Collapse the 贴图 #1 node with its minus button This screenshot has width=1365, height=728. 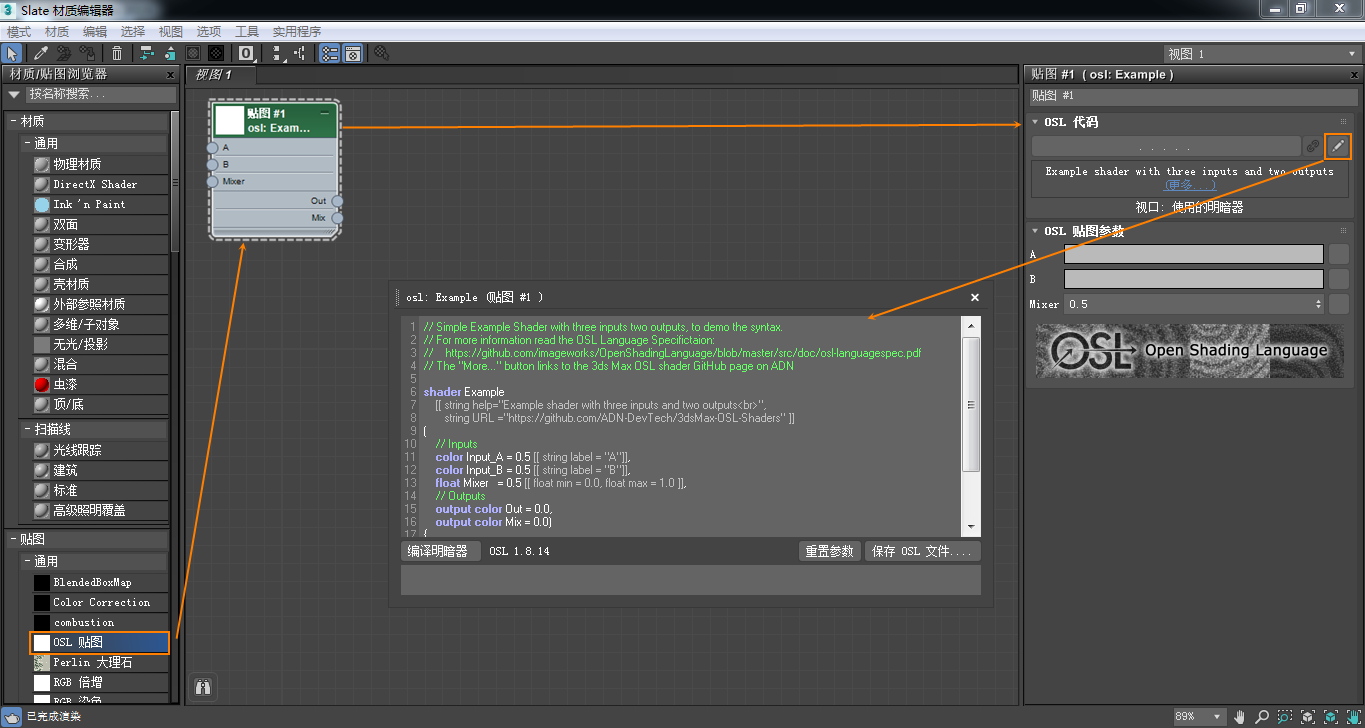coord(324,113)
